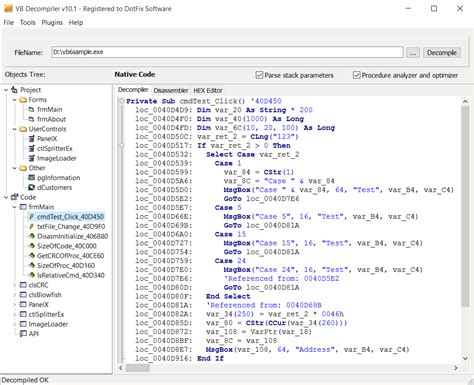The image size is (474, 385).
Task: Switch to the Decompiler tab
Action: (133, 90)
